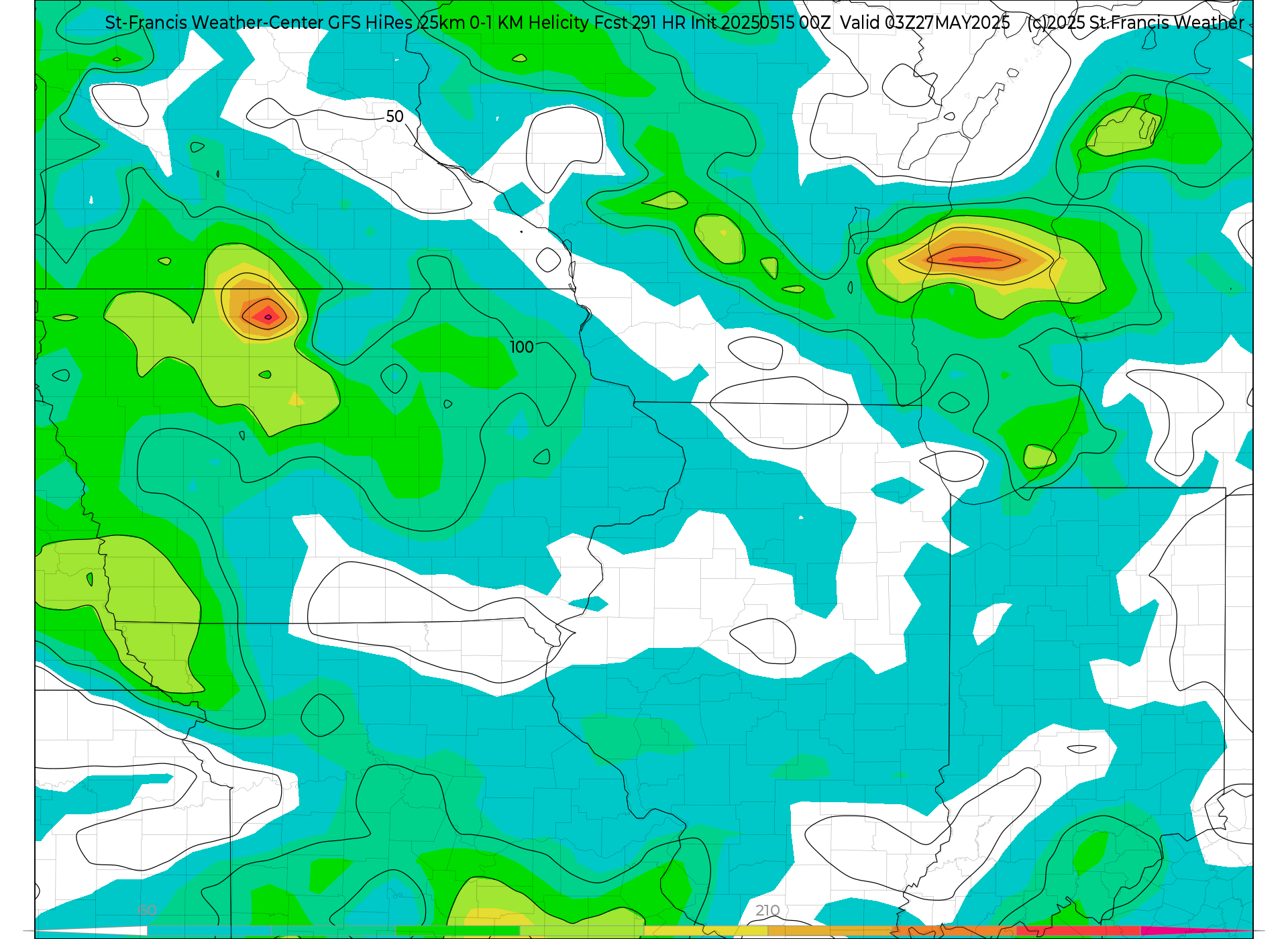Click the contour label "50"

[394, 116]
